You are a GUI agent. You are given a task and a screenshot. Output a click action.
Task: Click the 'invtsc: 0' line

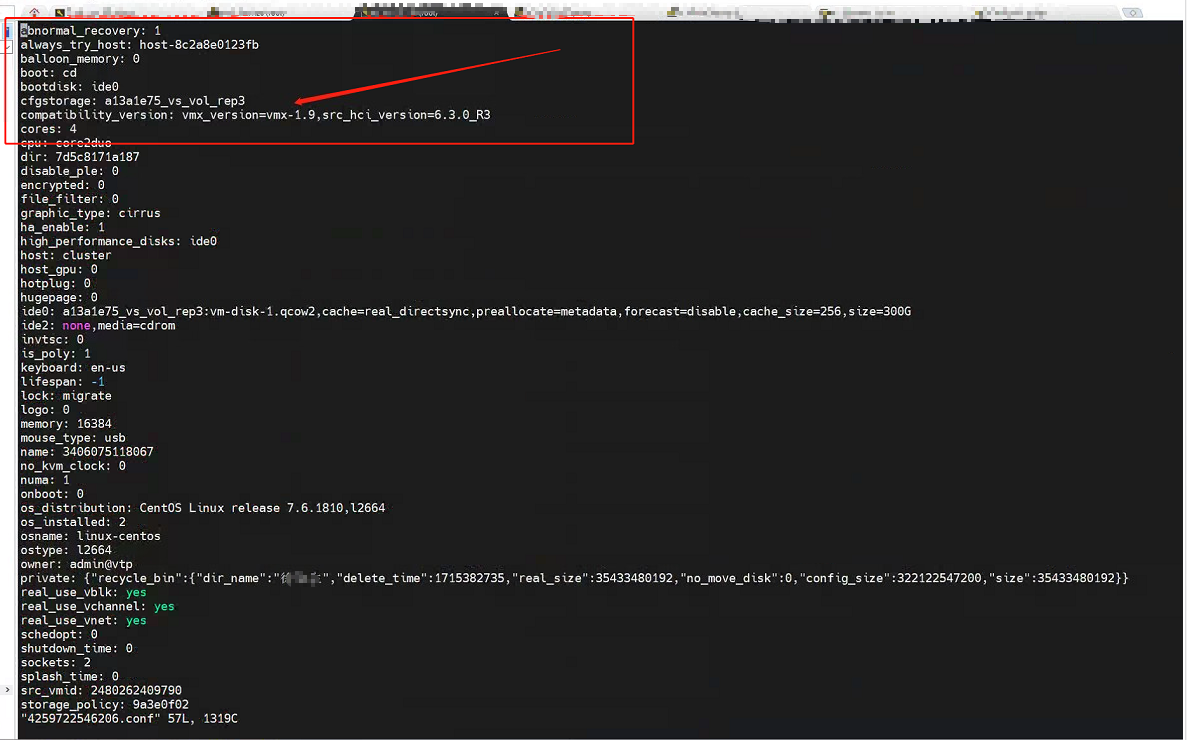pos(52,340)
